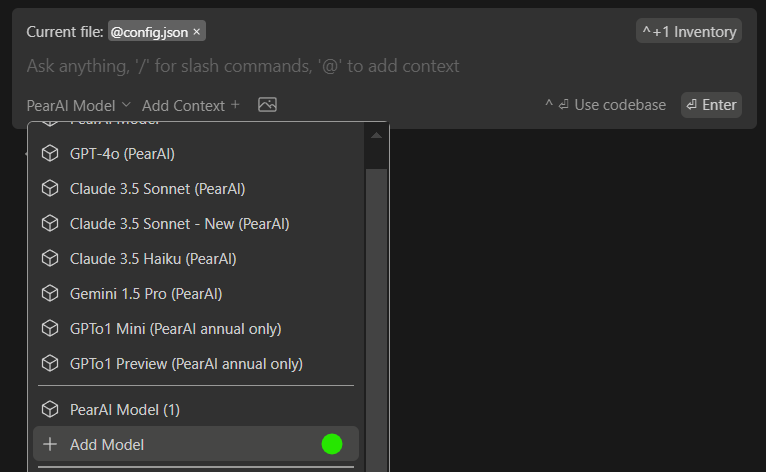Click Use codebase option
The width and height of the screenshot is (766, 472).
(605, 105)
